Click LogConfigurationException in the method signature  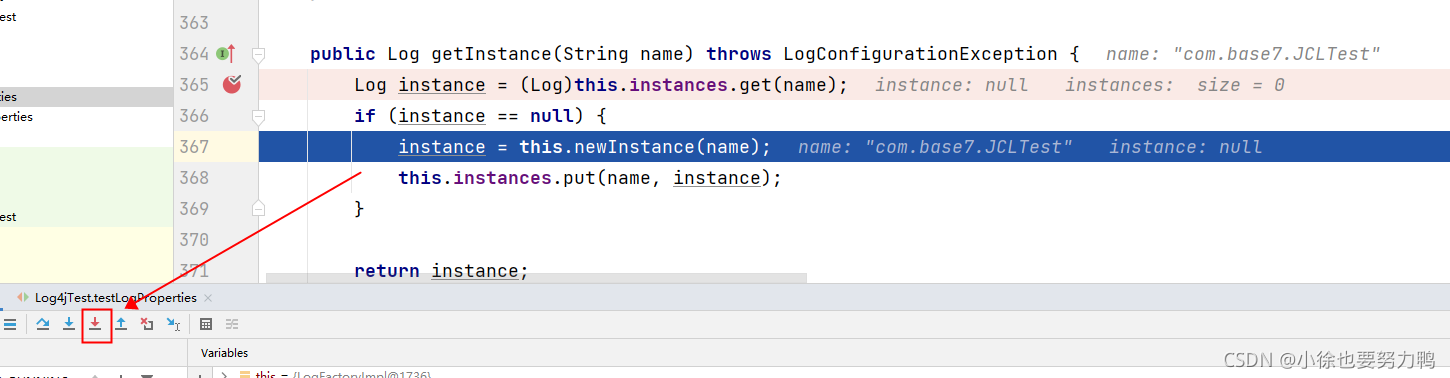click(920, 54)
